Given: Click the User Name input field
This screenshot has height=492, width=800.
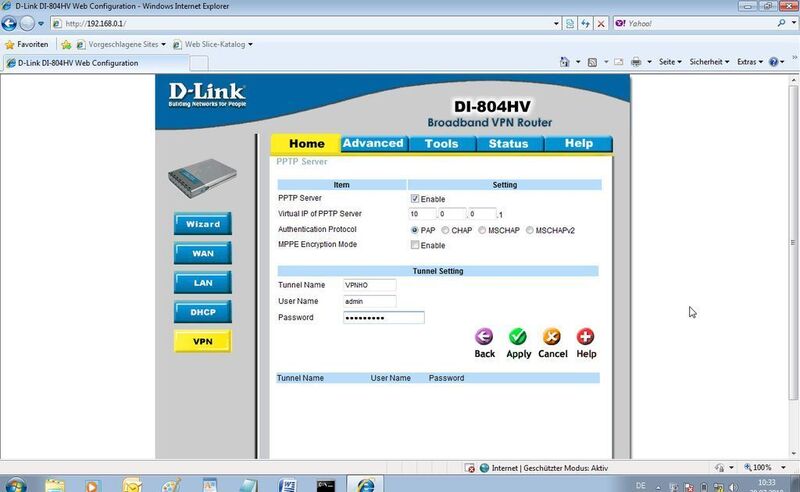Looking at the screenshot, I should click(x=369, y=301).
